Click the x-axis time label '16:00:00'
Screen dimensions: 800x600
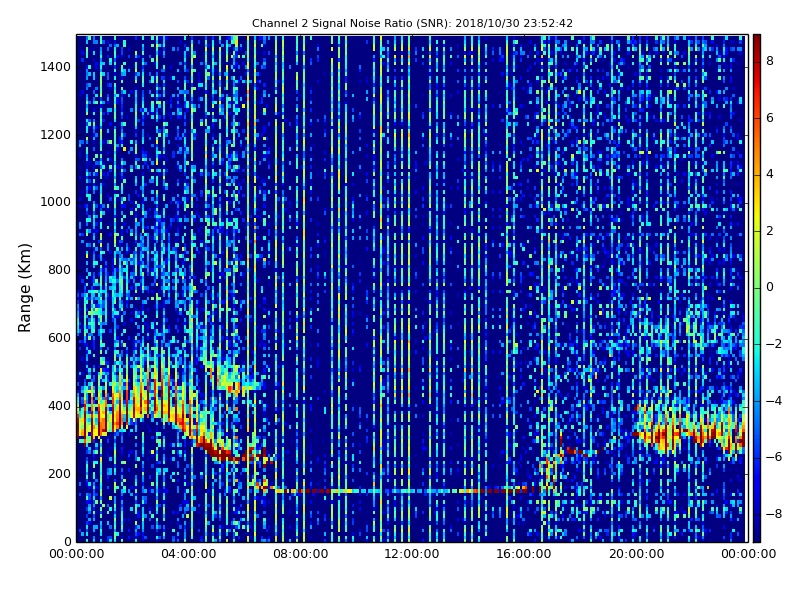coord(523,554)
